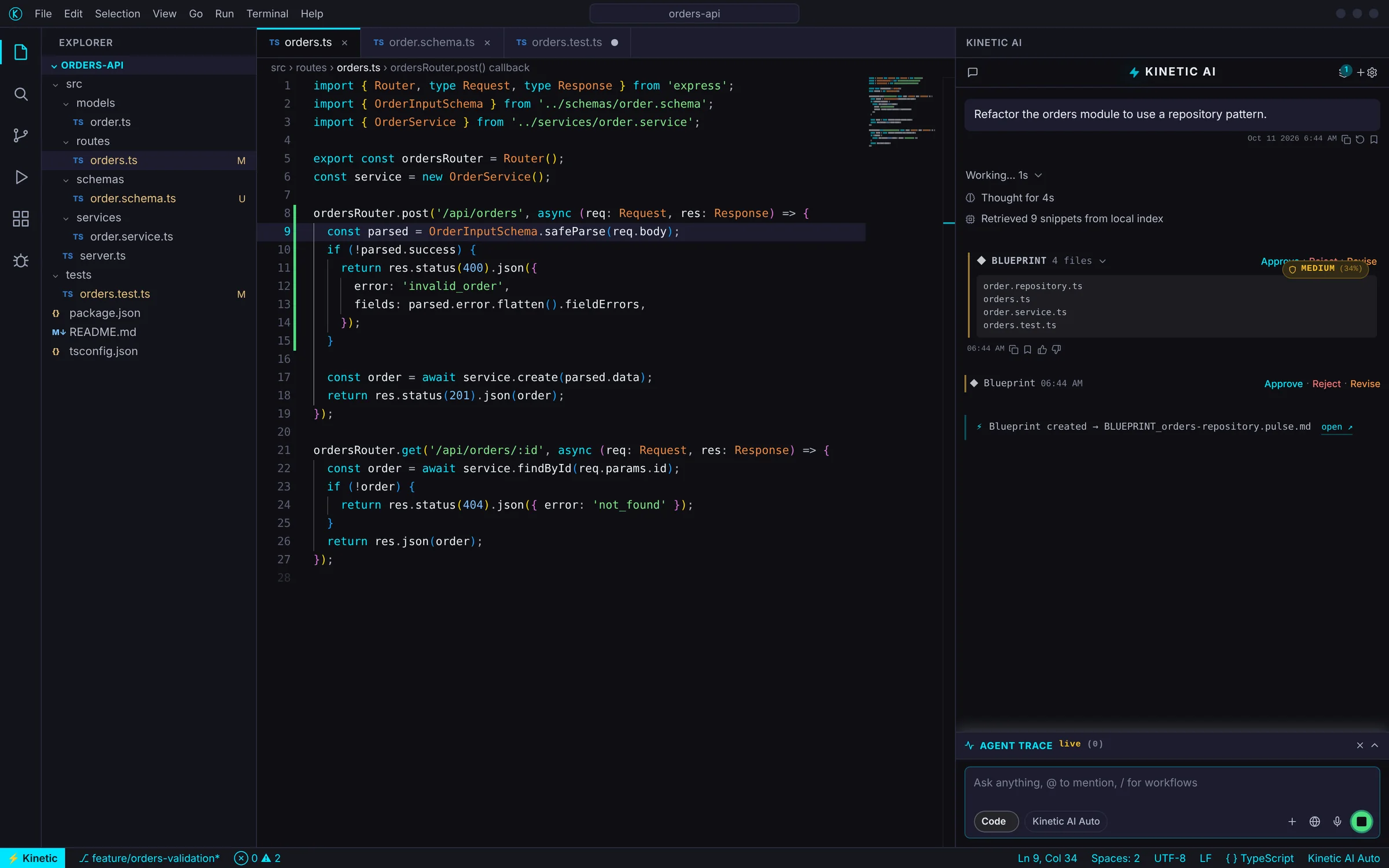Click Revise beside Blueprint 06:44 AM
This screenshot has height=868, width=1389.
(1365, 384)
